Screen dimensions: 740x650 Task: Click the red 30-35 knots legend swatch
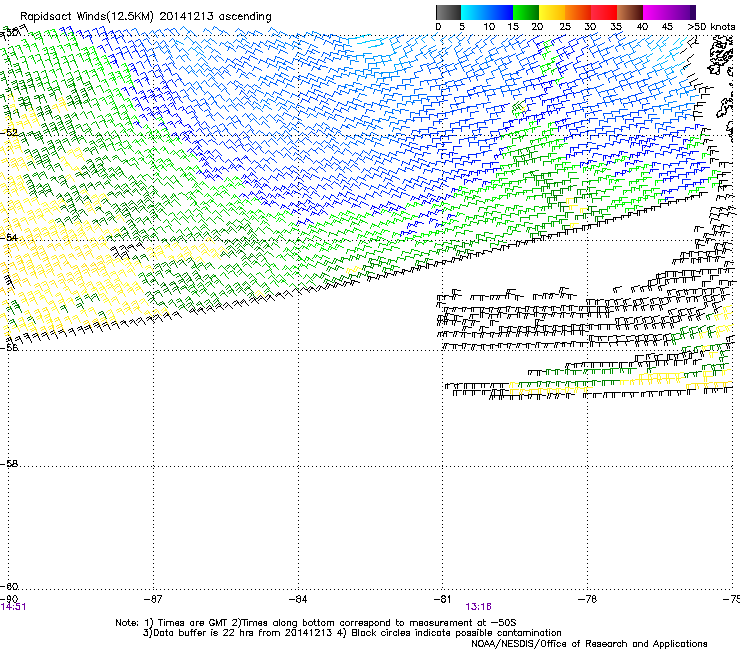[604, 12]
